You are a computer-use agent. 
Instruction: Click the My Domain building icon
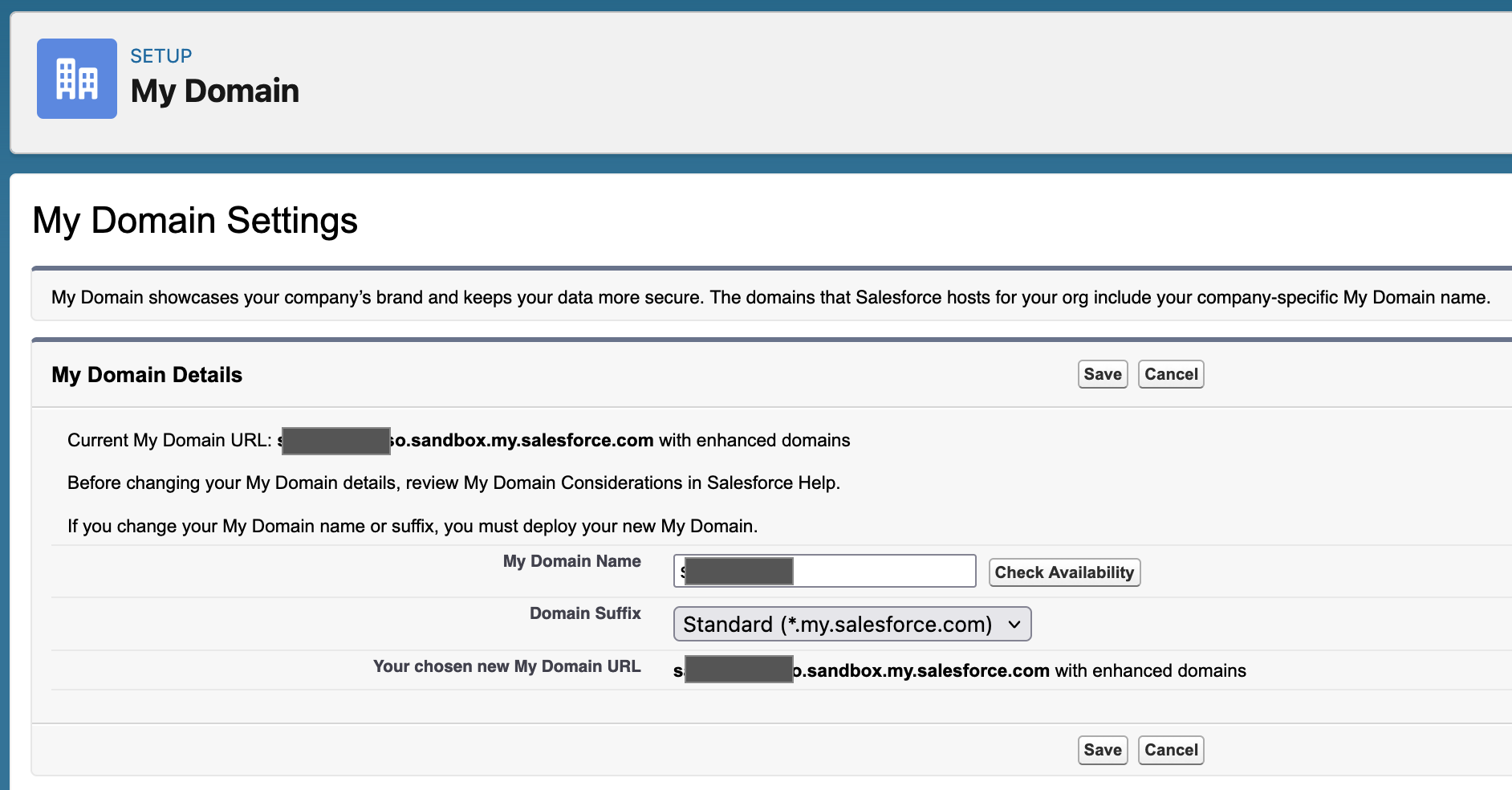pos(76,77)
